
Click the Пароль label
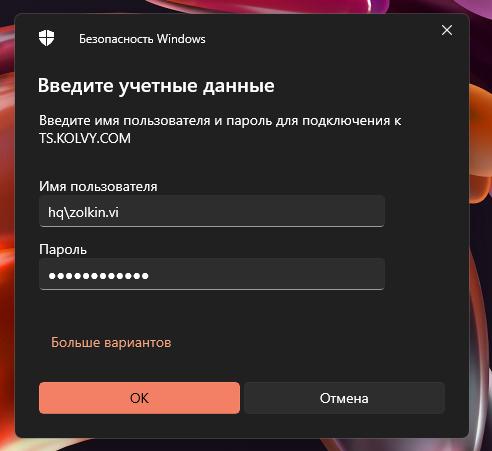[63, 249]
